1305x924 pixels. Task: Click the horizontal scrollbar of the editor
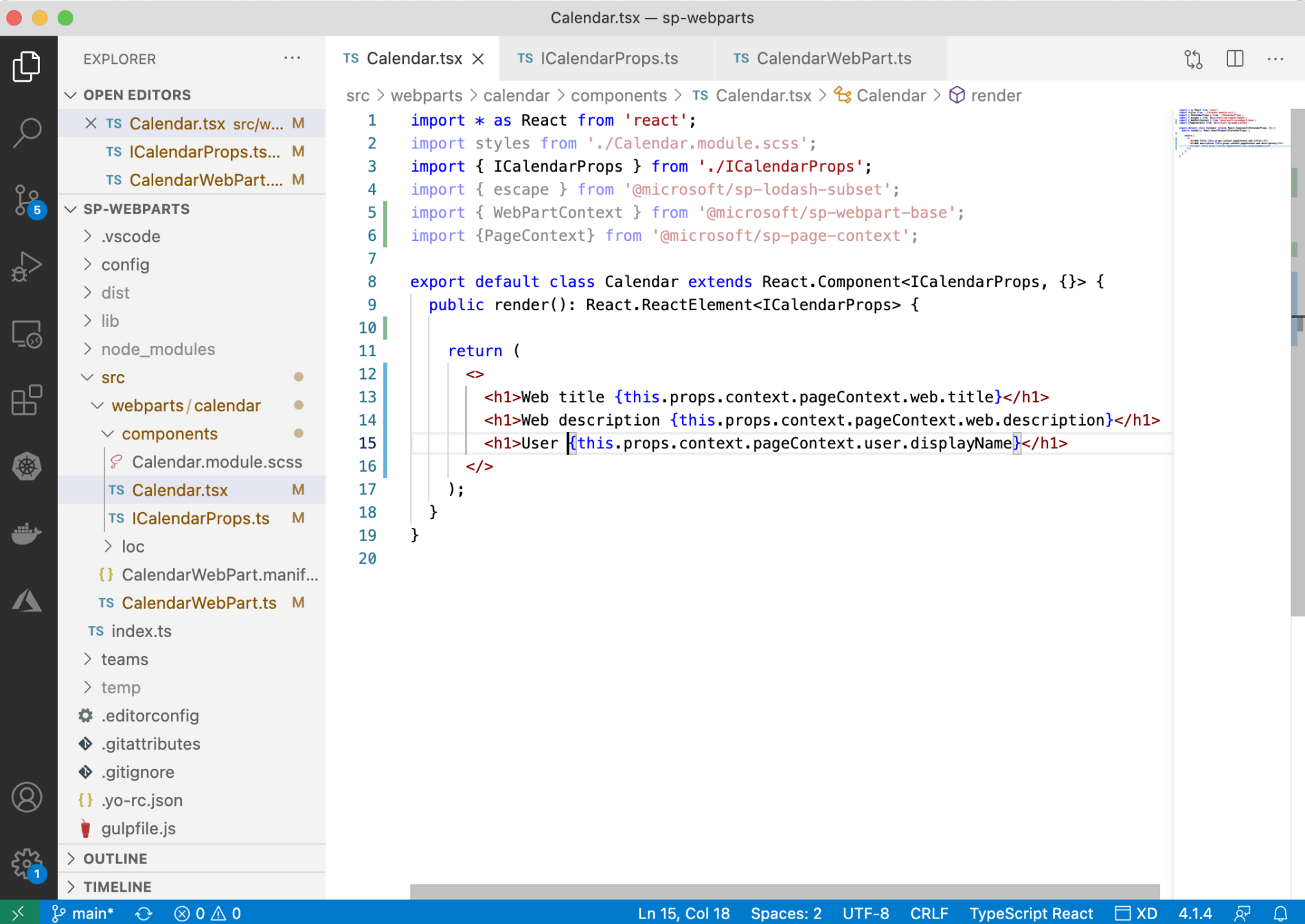[784, 891]
